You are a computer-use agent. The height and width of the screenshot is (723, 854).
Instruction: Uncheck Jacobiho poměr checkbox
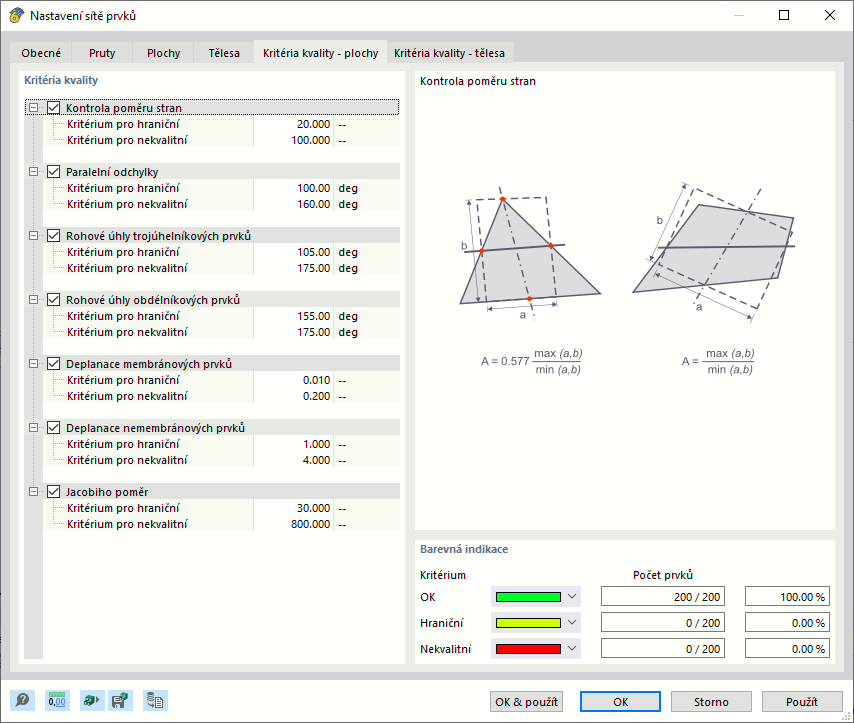pos(53,492)
